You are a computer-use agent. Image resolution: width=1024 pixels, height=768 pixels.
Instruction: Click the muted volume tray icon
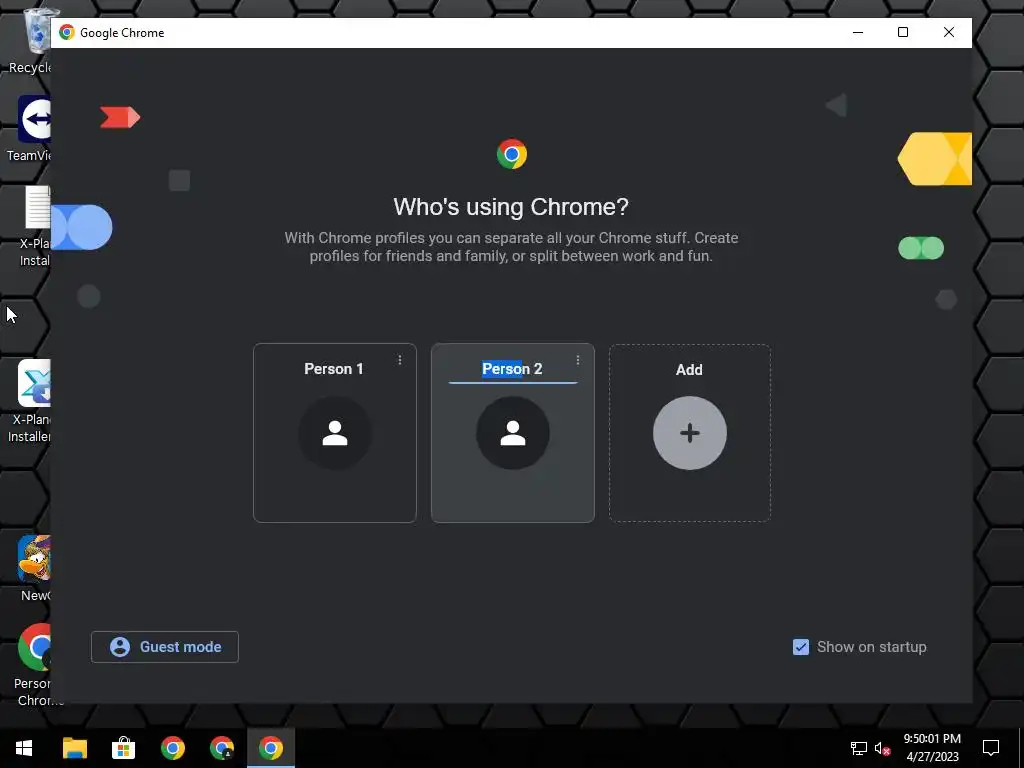click(882, 748)
